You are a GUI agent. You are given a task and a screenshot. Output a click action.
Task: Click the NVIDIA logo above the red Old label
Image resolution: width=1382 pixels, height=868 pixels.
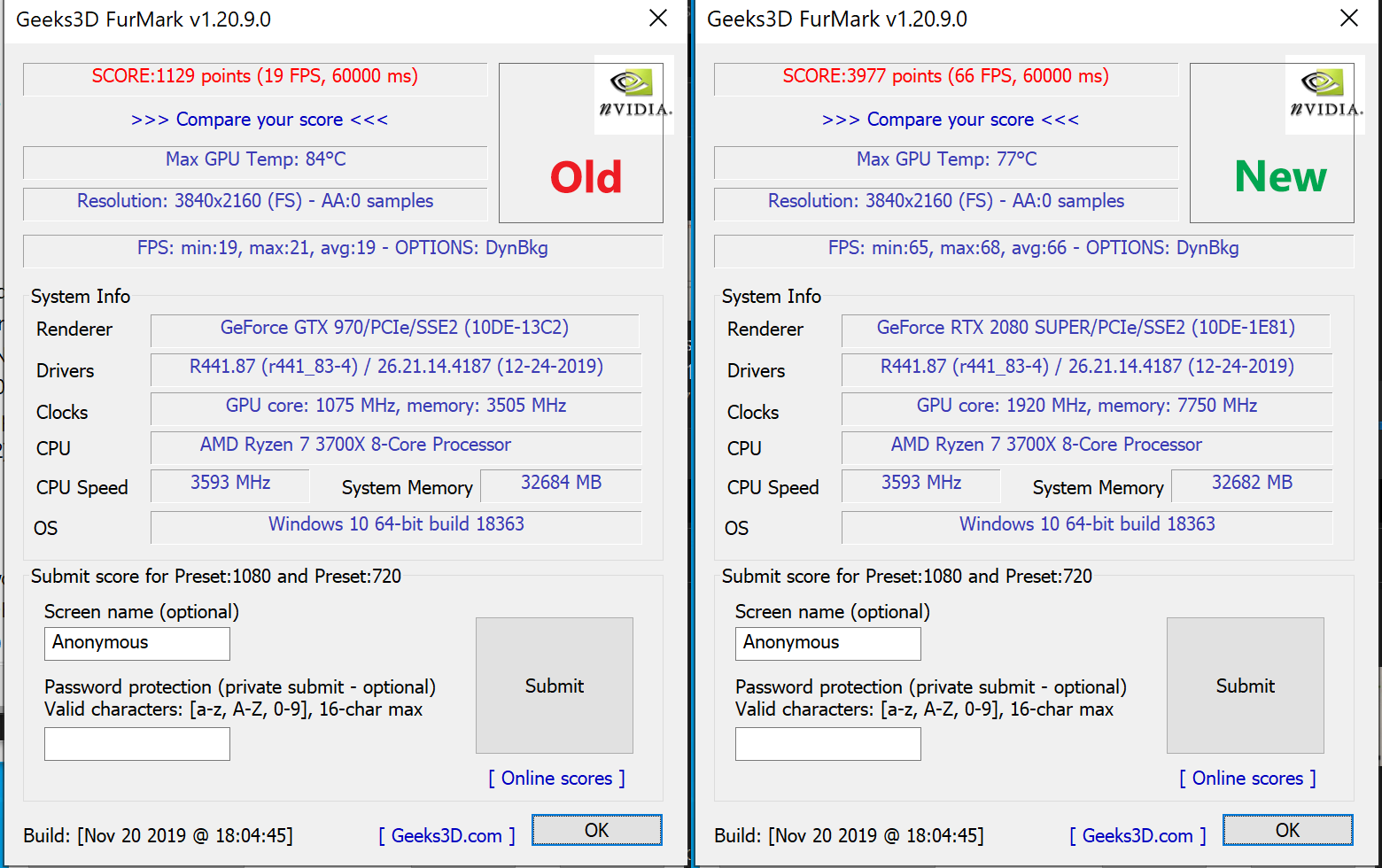coord(633,95)
